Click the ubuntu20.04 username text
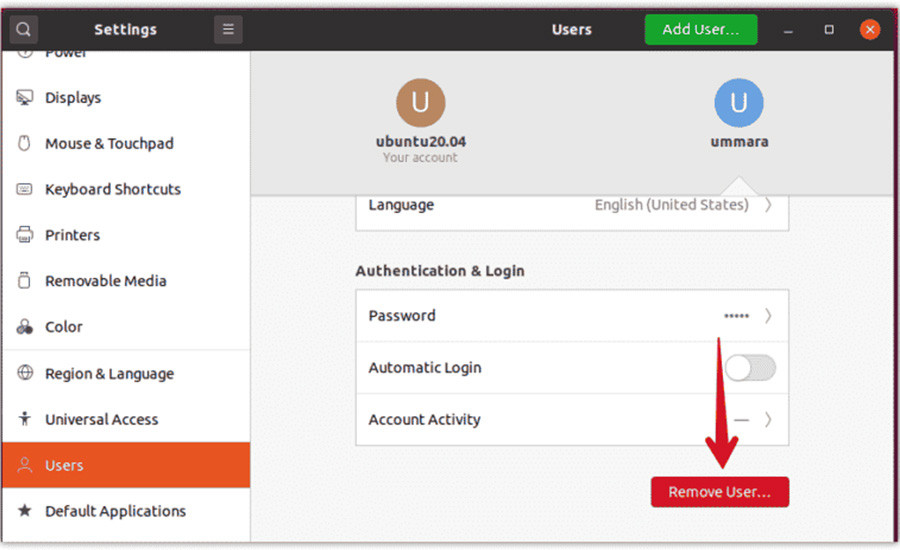The image size is (900, 550). tap(421, 142)
